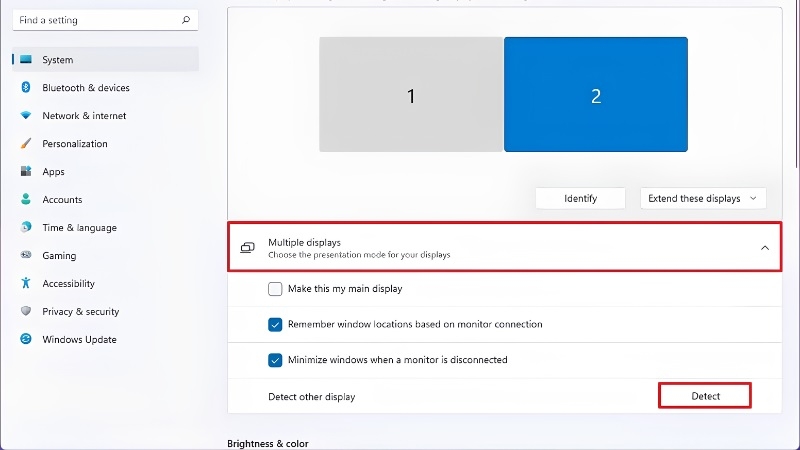Focus the Find a setting search box
The width and height of the screenshot is (800, 450).
[x=105, y=20]
